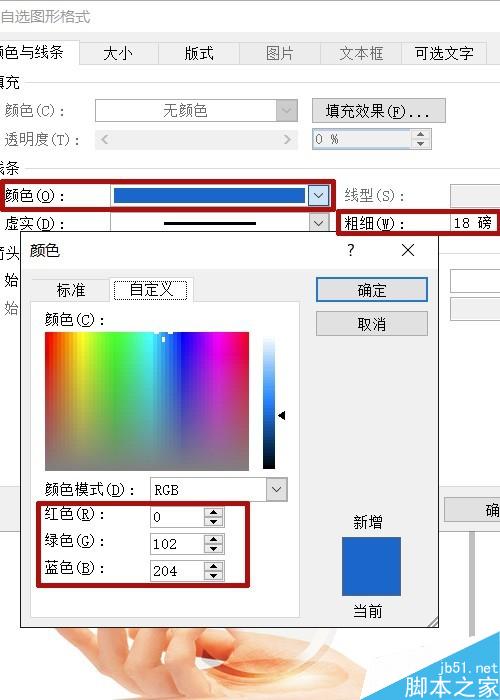This screenshot has height=700, width=500.
Task: Click the 红色(R) value field
Action: (177, 517)
